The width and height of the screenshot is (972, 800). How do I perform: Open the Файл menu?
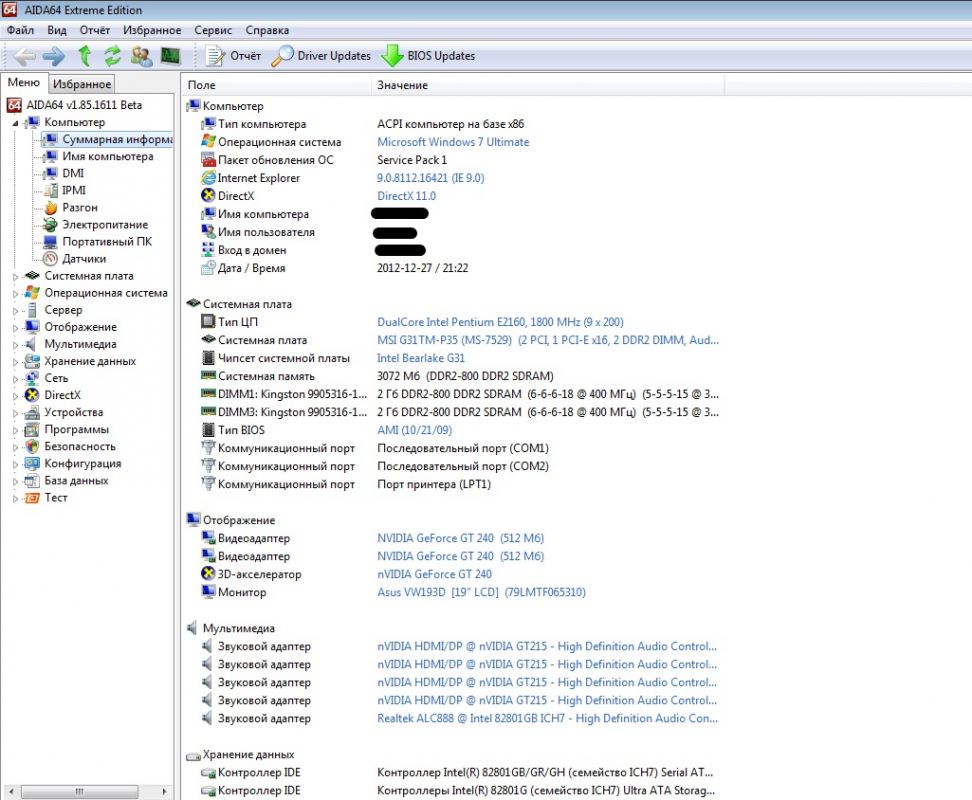click(x=20, y=30)
